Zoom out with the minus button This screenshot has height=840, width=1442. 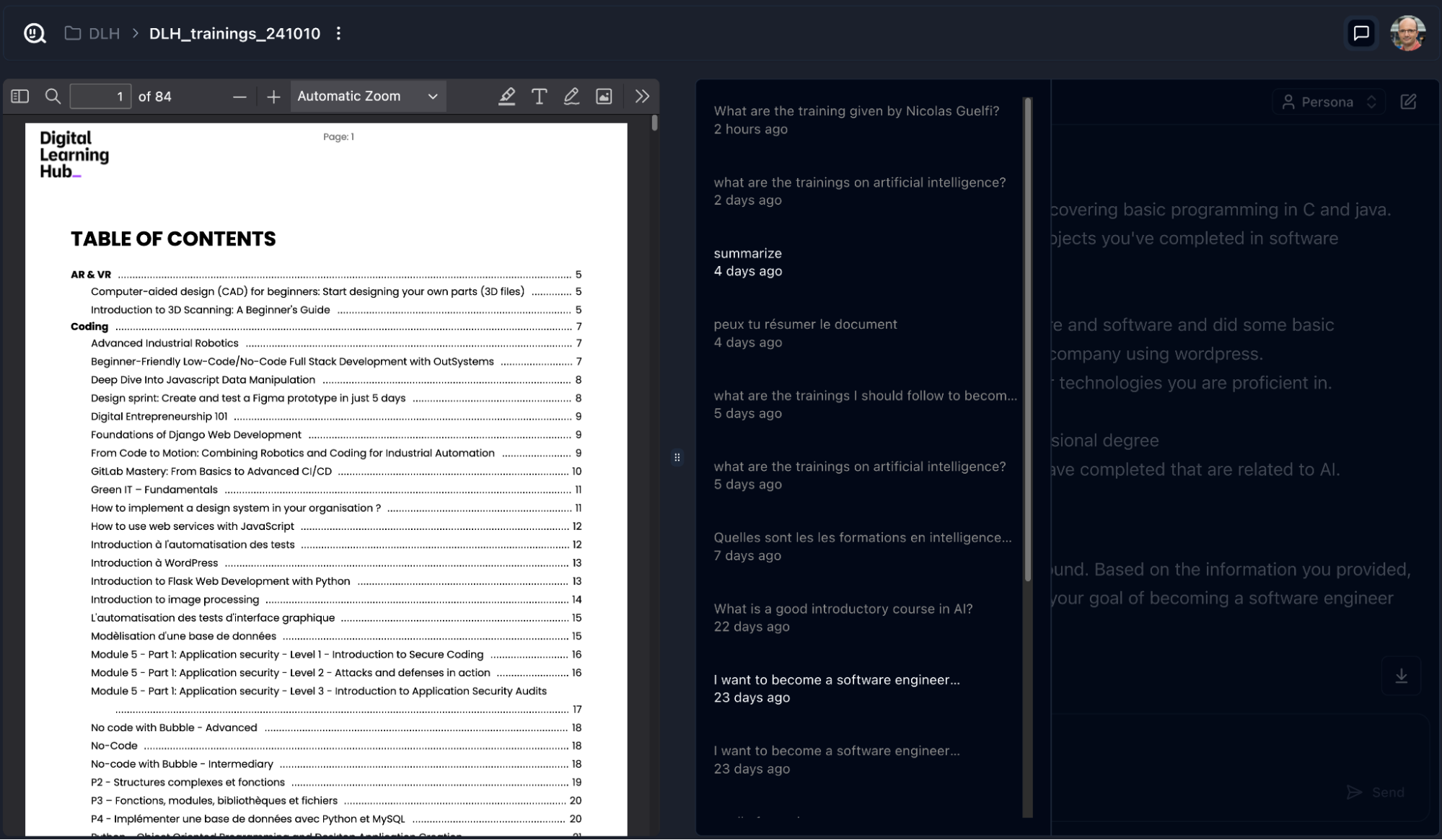[x=239, y=97]
